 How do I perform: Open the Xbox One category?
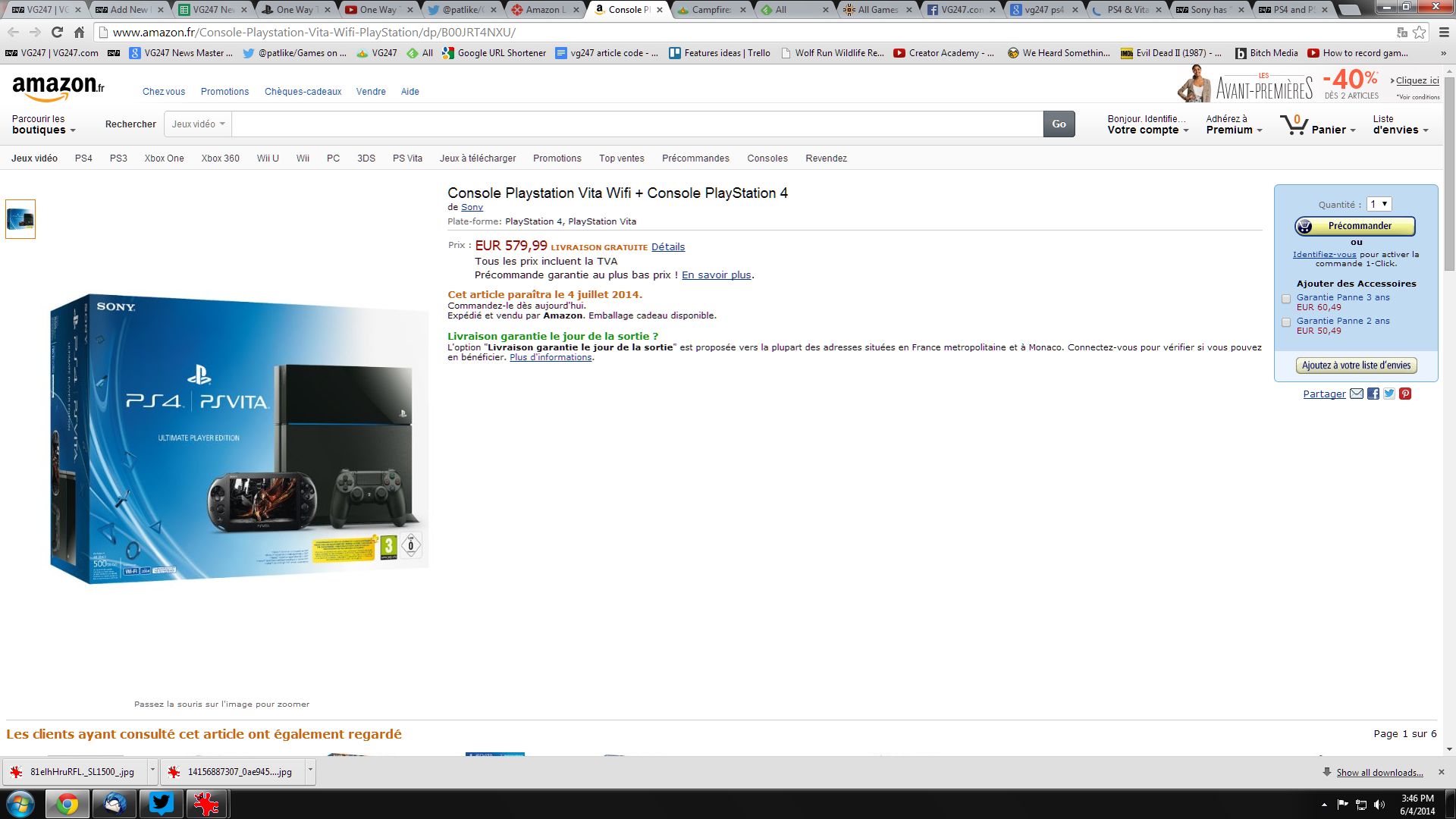tap(164, 158)
